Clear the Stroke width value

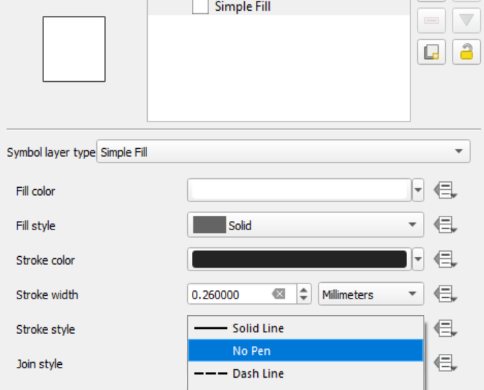[x=279, y=294]
